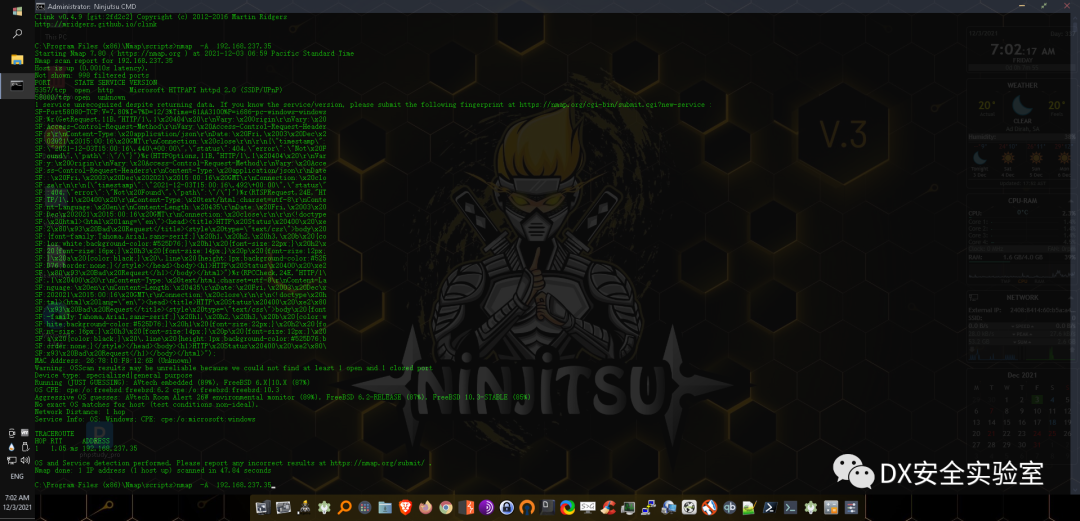Open the CCleaner dock icon
Image resolution: width=1080 pixels, height=521 pixels.
608,507
